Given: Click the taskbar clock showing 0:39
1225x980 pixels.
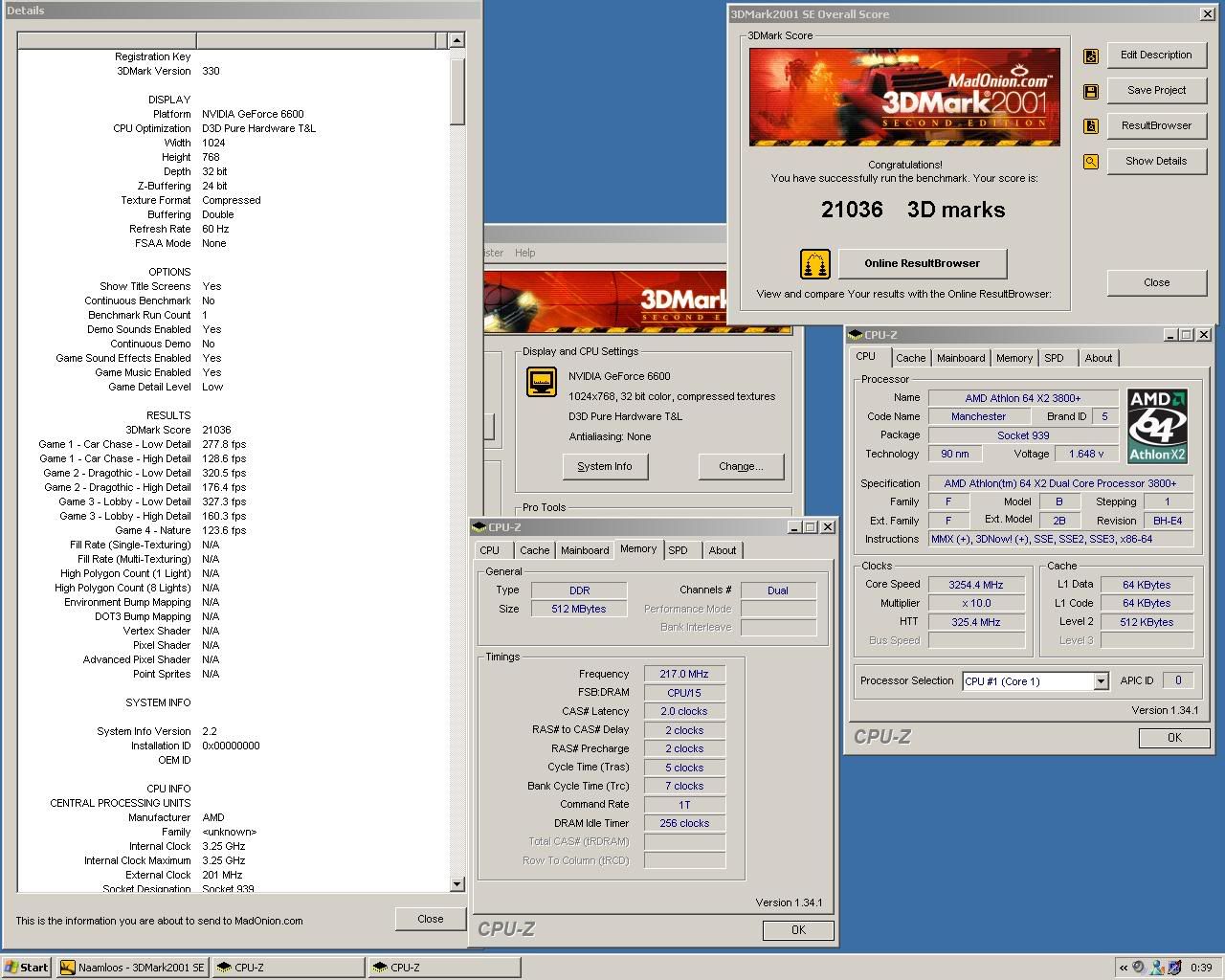Looking at the screenshot, I should 1201,968.
